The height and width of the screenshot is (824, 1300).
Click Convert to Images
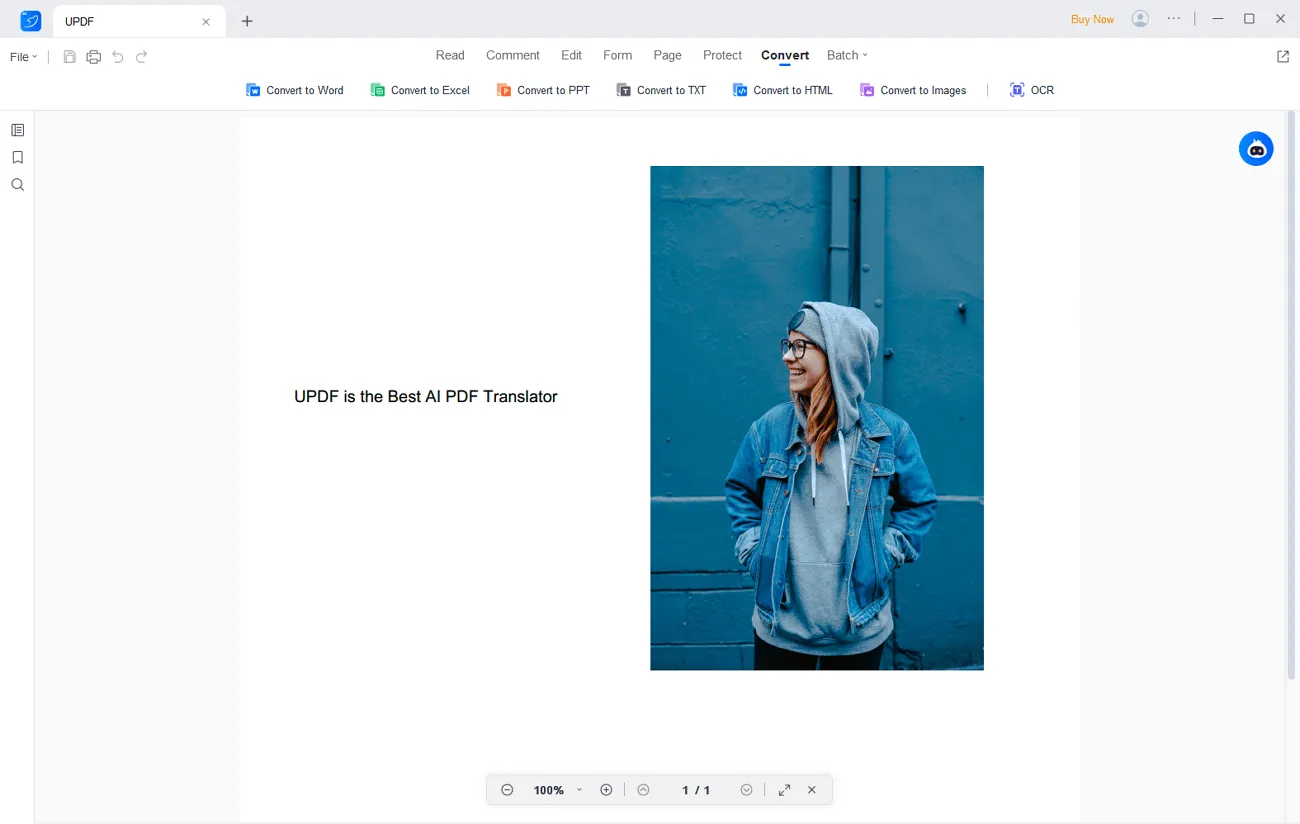[913, 90]
